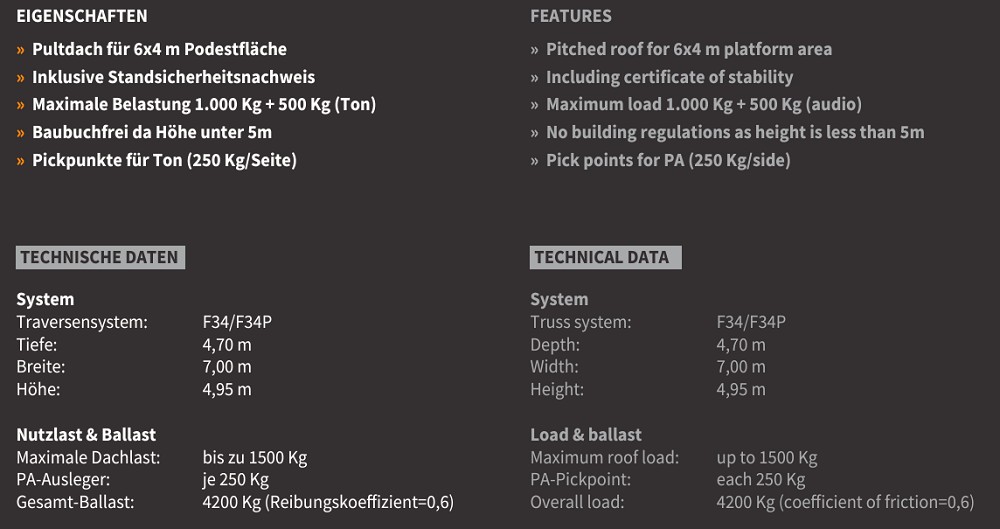The height and width of the screenshot is (529, 1000).
Task: Click the orange bullet before Pultdach
Action: [20, 50]
